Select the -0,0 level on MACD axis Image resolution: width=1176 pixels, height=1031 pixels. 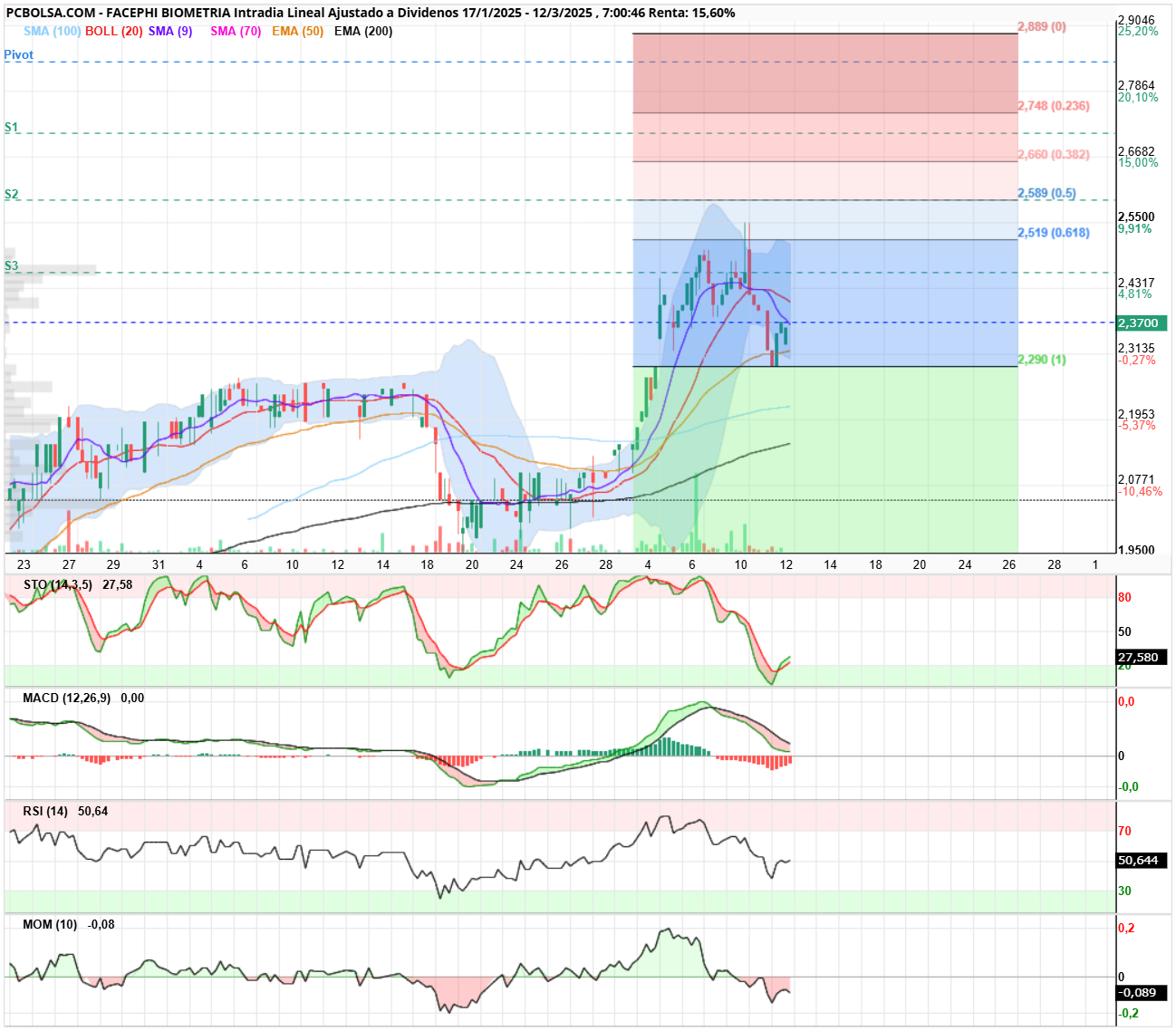(x=1128, y=786)
